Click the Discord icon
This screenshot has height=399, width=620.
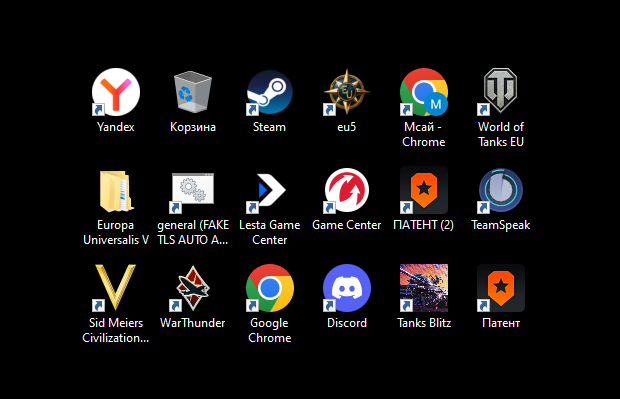pyautogui.click(x=347, y=288)
